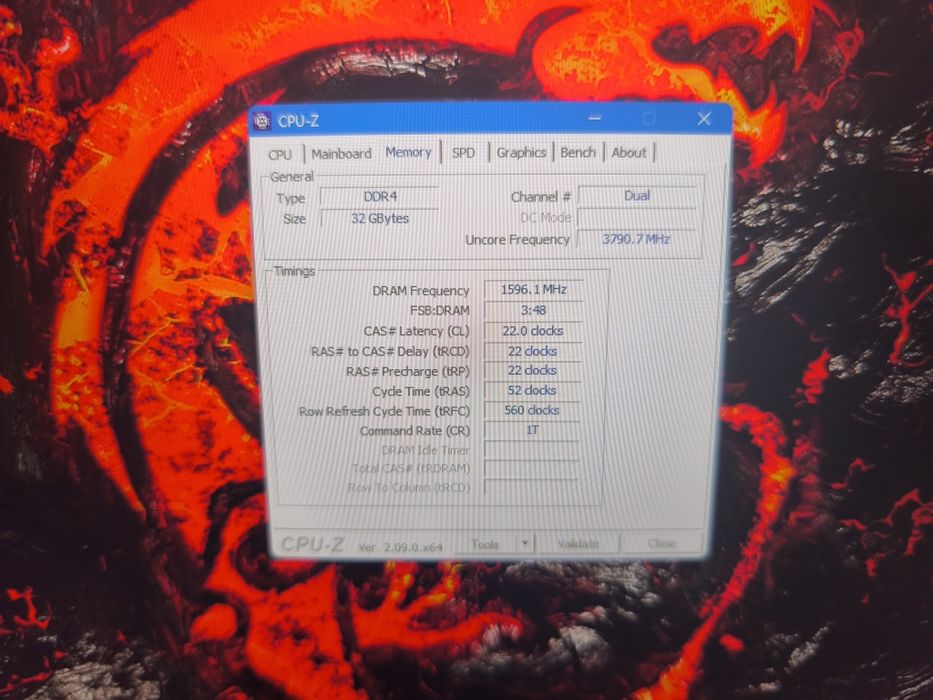Image resolution: width=933 pixels, height=700 pixels.
Task: Close CPU-Z with the title bar X
Action: pos(704,119)
